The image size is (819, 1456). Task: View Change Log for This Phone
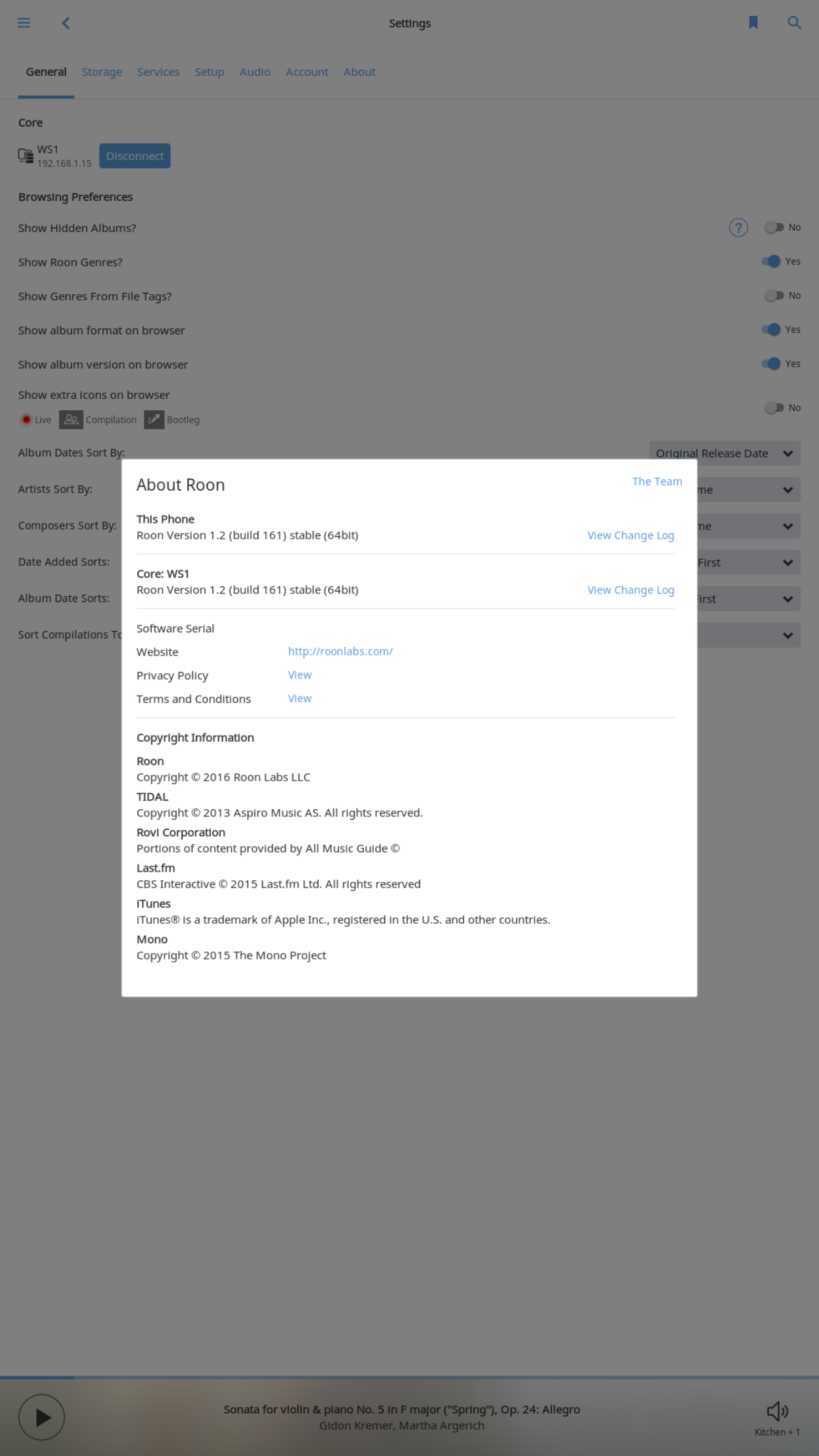(x=630, y=535)
